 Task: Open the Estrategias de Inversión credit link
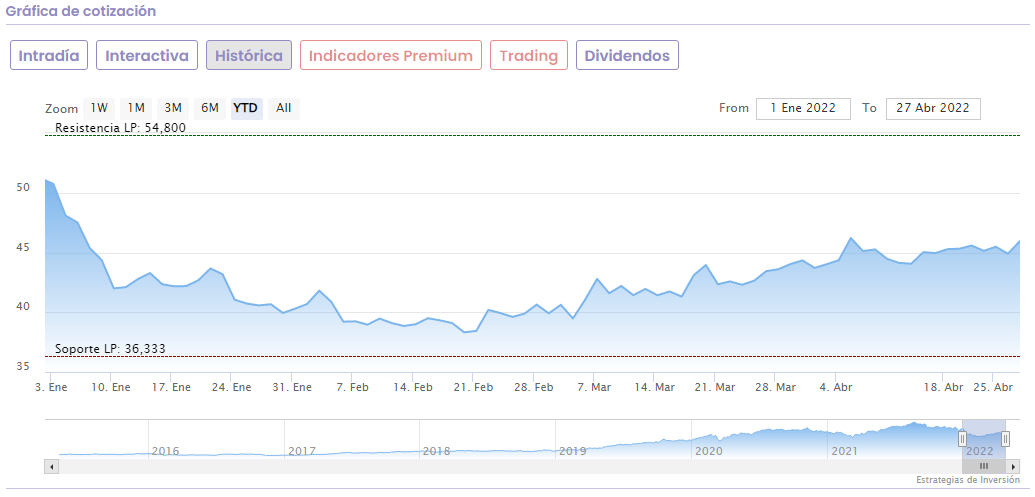[967, 481]
